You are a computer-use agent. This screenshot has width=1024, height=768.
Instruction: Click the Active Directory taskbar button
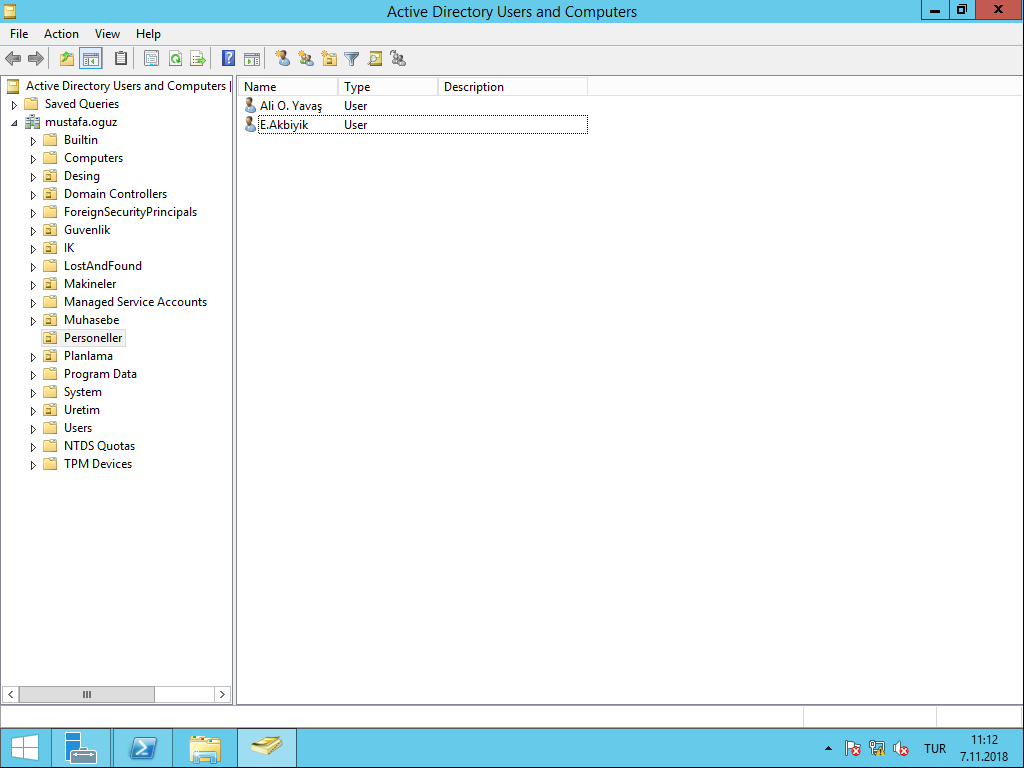(267, 748)
